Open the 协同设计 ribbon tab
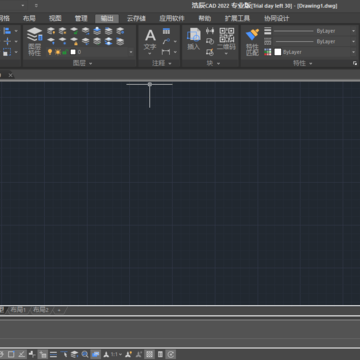360x360 pixels. (277, 18)
